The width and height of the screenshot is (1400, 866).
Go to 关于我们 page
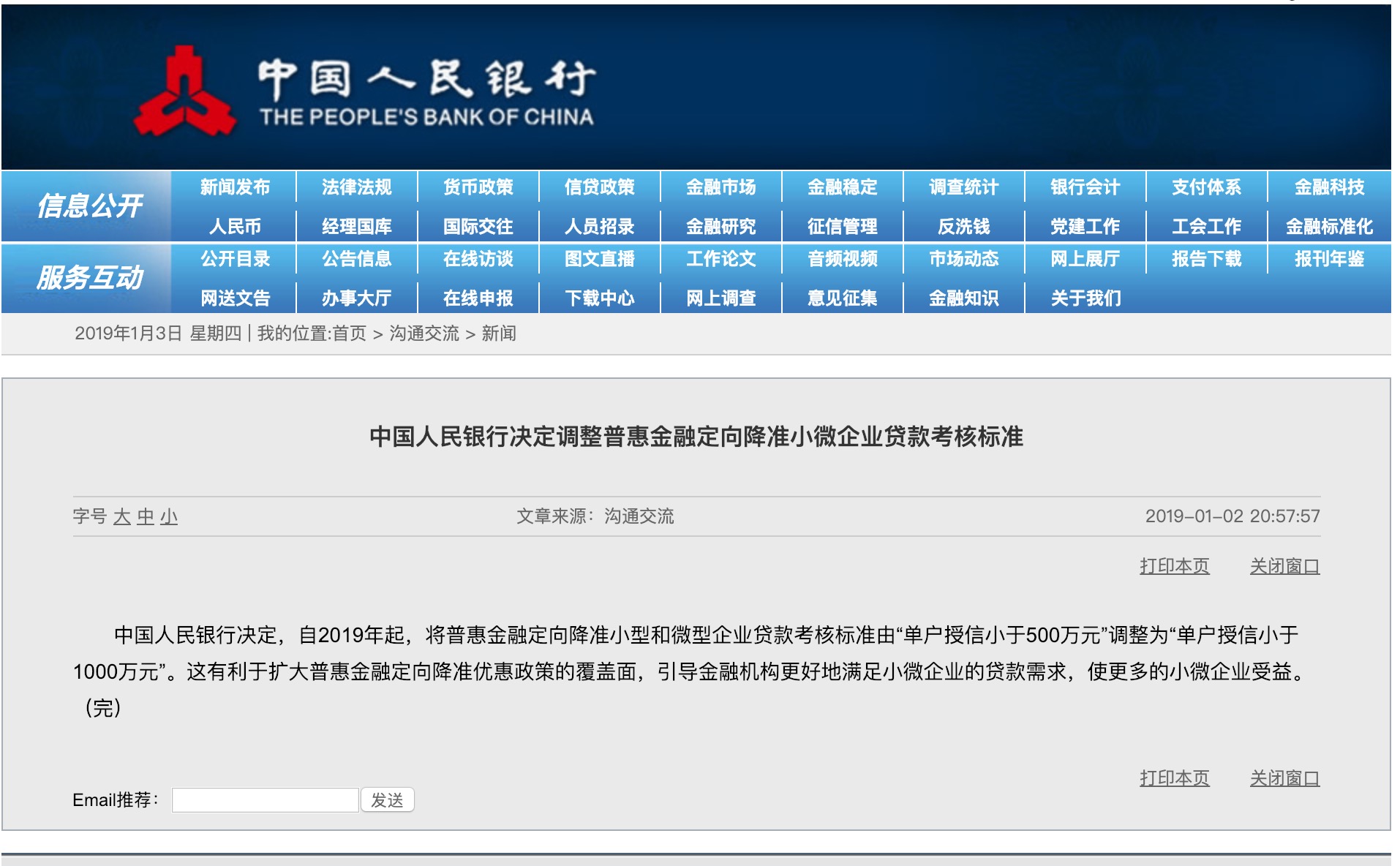(1085, 298)
